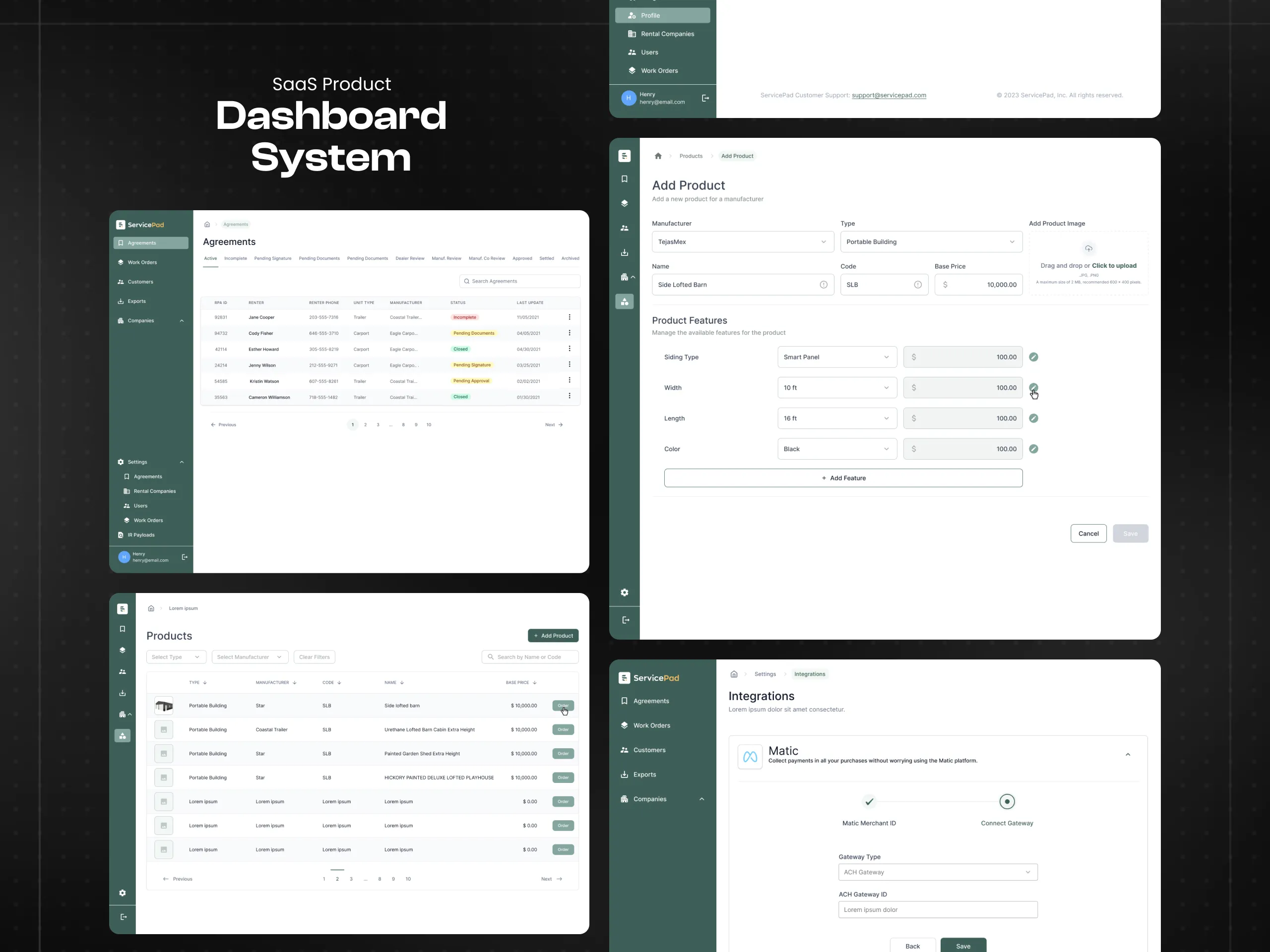Open the three-dot menu for Jane Cooper row
Screen dimensions: 1270x952
pyautogui.click(x=569, y=317)
